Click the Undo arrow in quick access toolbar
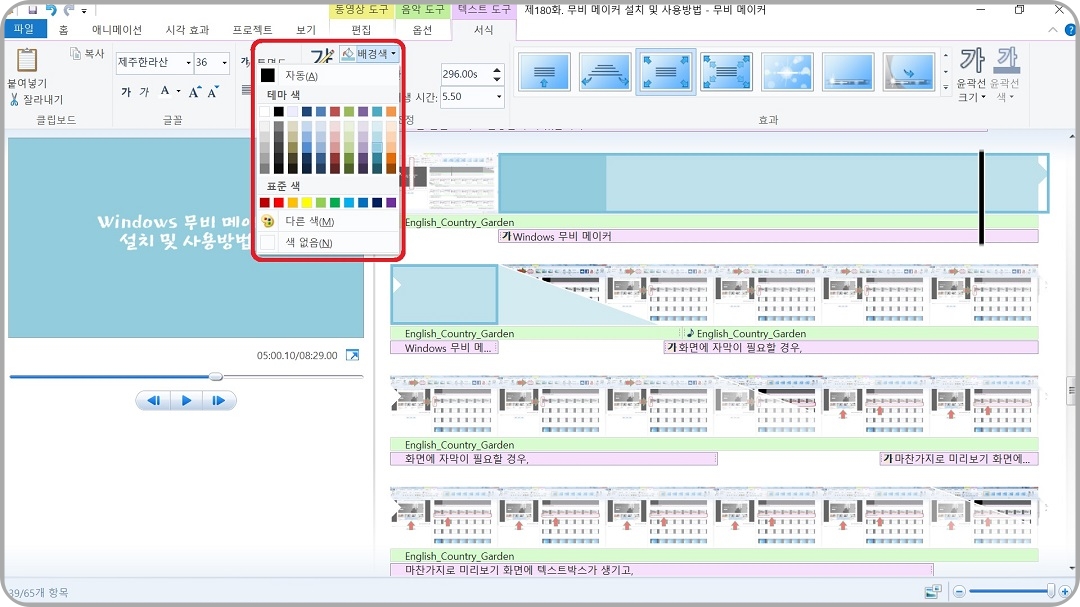The image size is (1080, 607). 51,9
